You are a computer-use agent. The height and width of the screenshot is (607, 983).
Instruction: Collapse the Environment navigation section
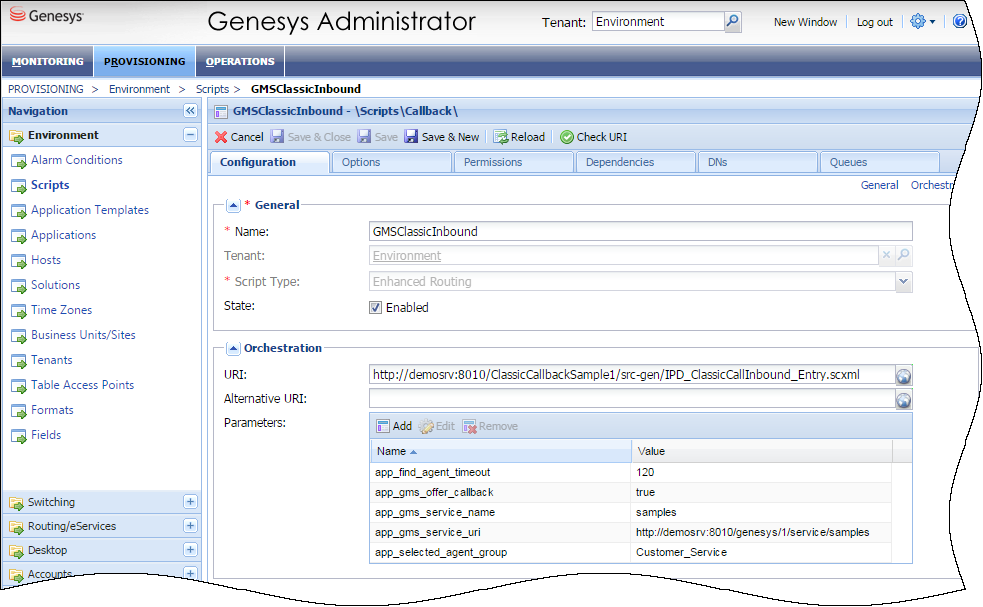[190, 135]
